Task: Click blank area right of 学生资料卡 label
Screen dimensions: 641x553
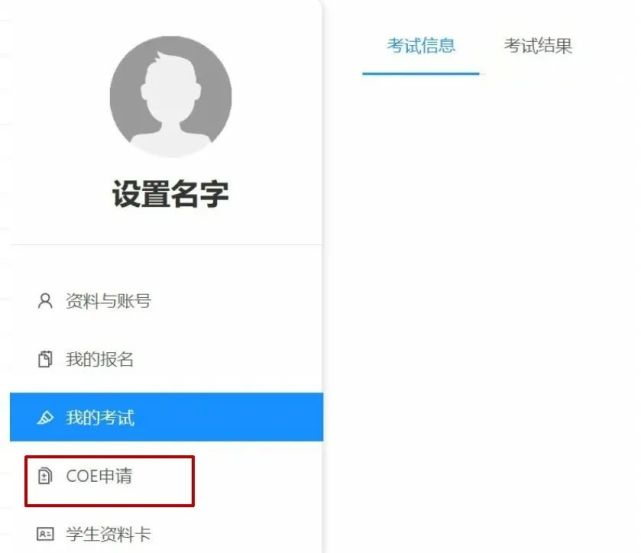Action: 237,534
